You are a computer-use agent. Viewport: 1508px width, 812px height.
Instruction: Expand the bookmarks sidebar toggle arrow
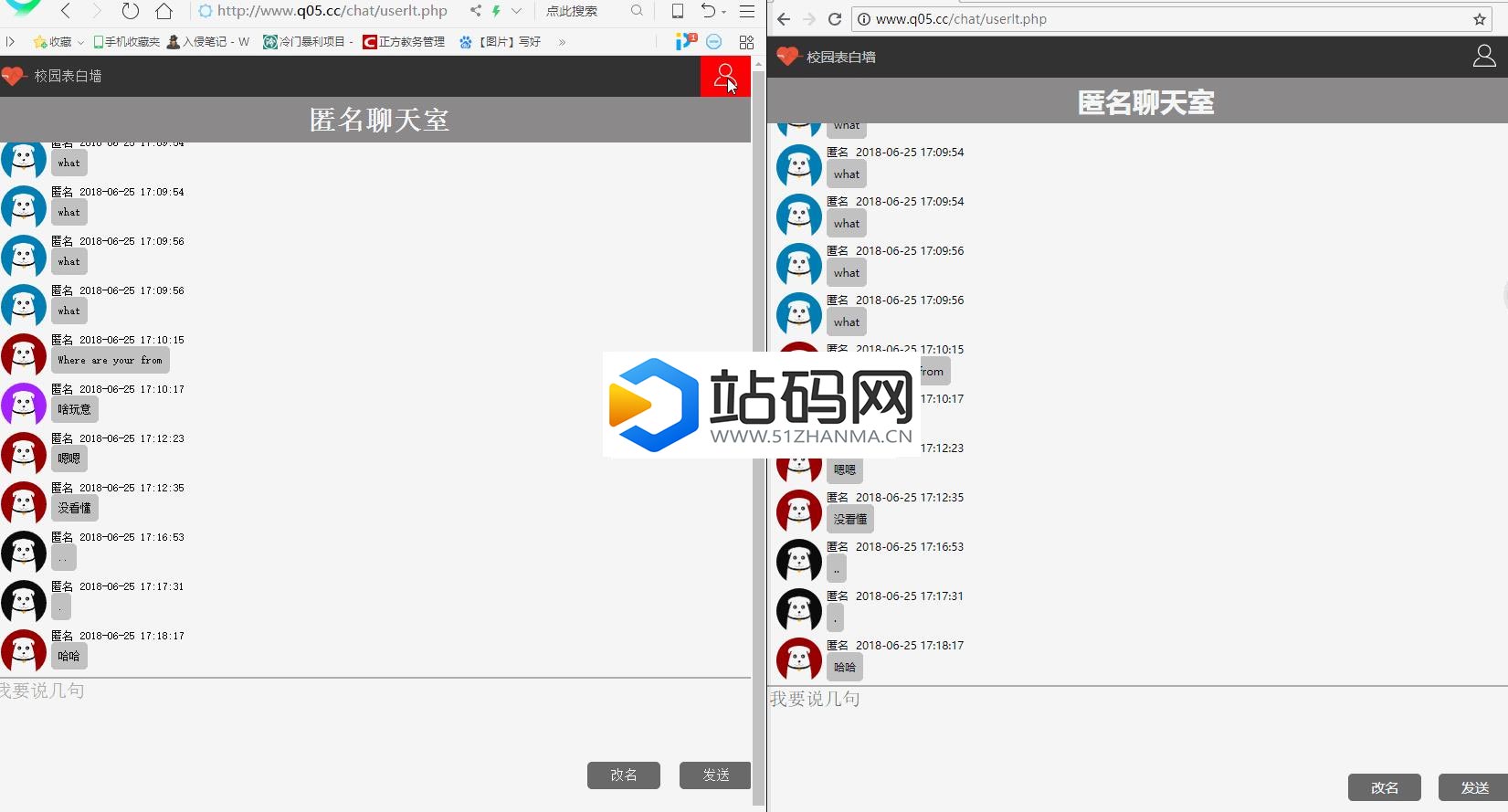coord(10,41)
